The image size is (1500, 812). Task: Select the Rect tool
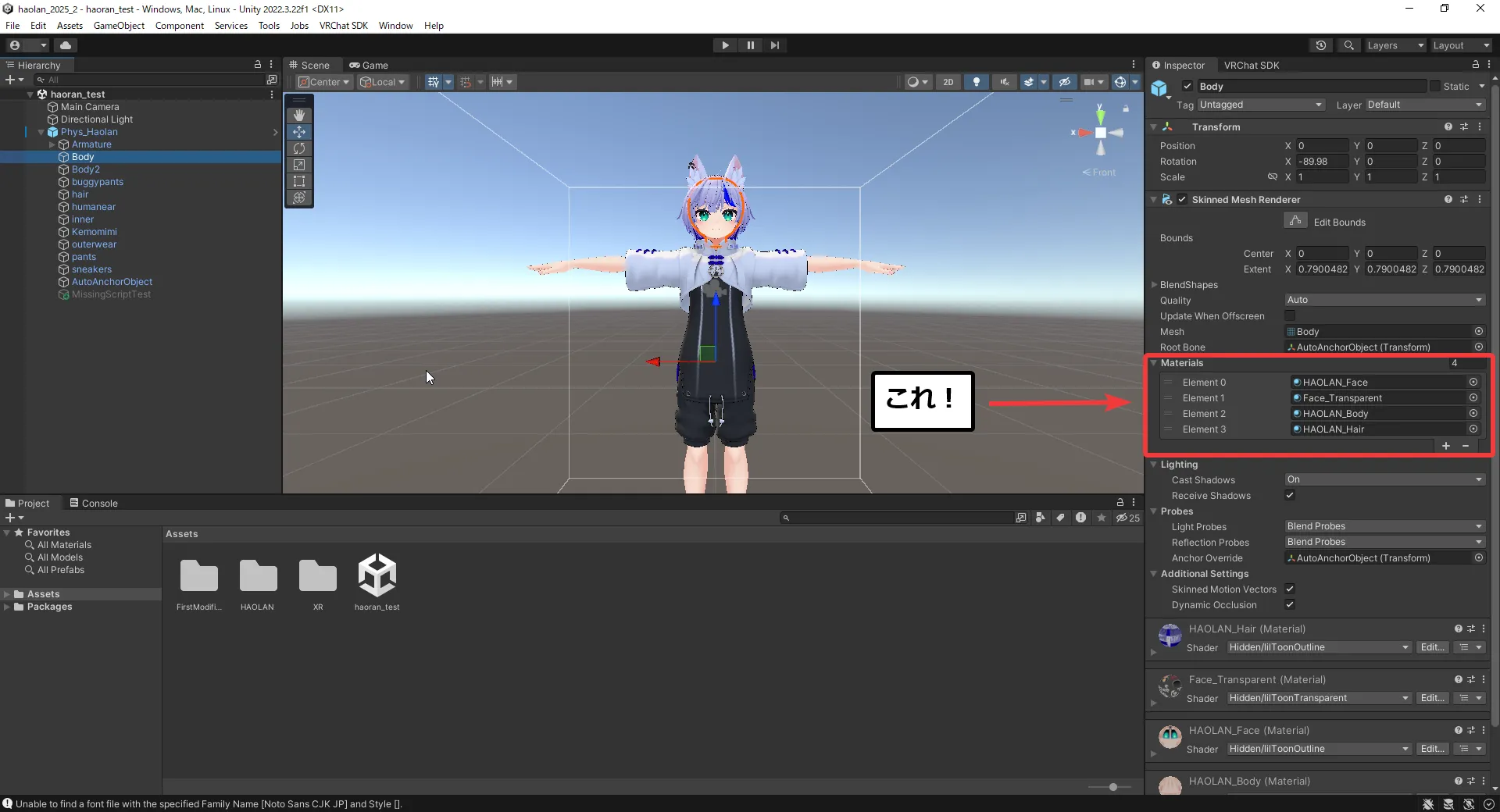click(299, 181)
